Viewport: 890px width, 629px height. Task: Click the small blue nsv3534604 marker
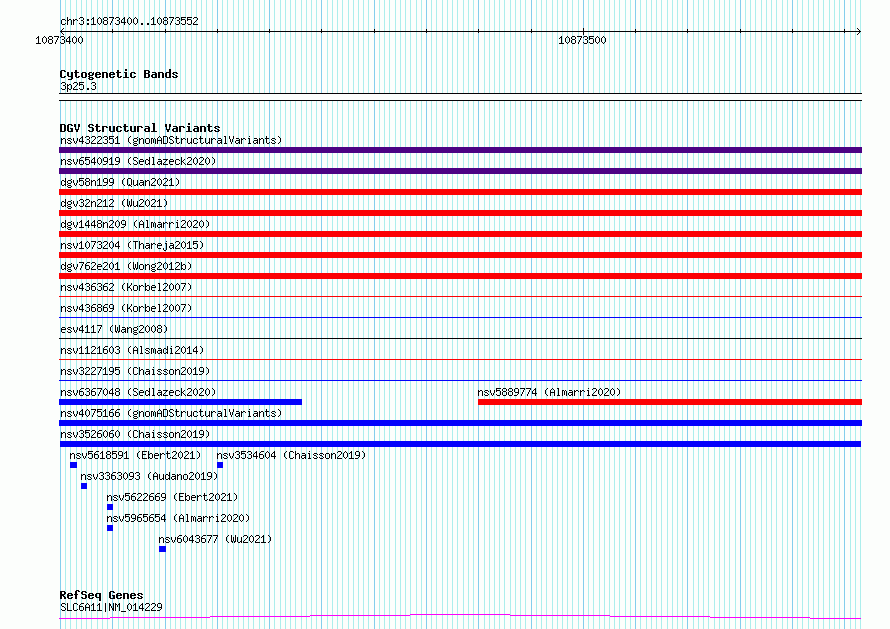220,465
